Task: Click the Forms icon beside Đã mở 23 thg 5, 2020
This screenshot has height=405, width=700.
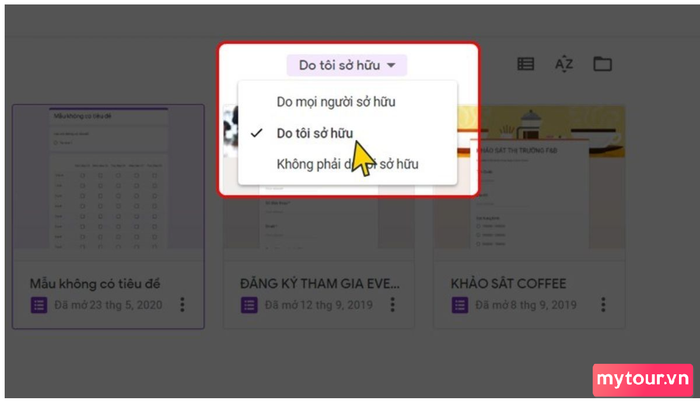Action: (x=39, y=305)
